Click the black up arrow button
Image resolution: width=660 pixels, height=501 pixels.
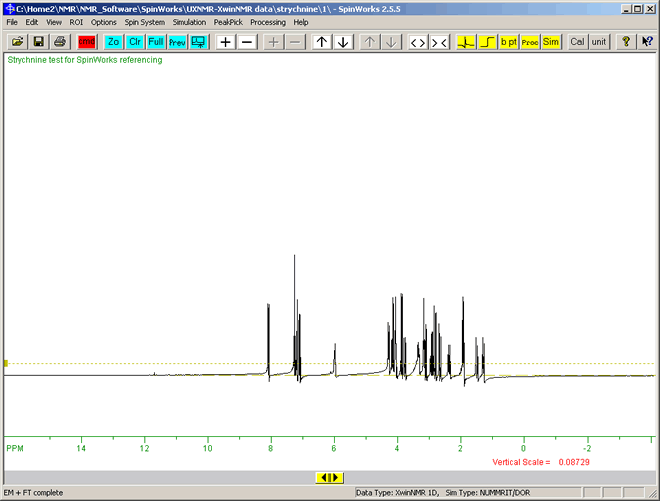click(322, 42)
